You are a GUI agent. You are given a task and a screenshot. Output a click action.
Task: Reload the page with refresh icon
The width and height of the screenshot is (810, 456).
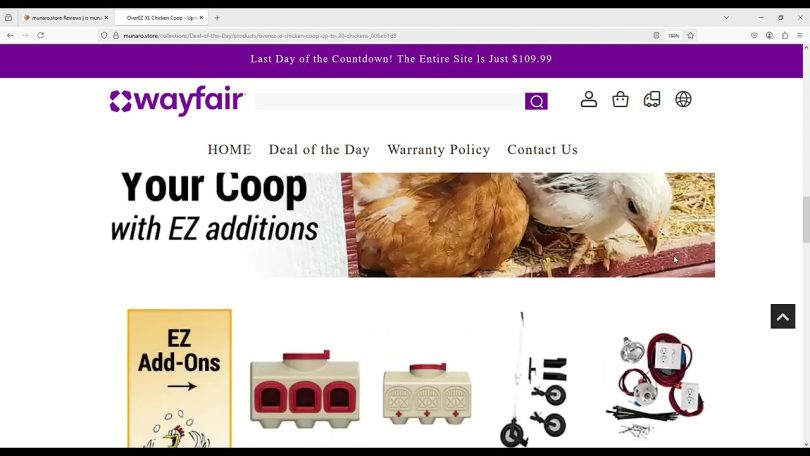40,36
